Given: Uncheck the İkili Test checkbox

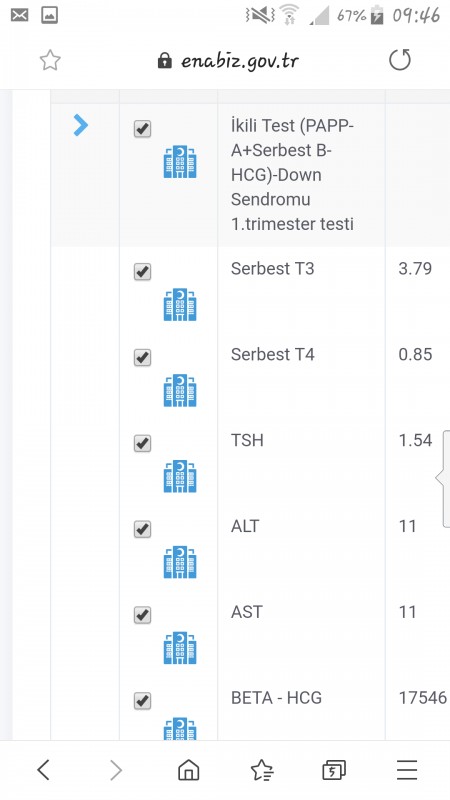Looking at the screenshot, I should [142, 129].
